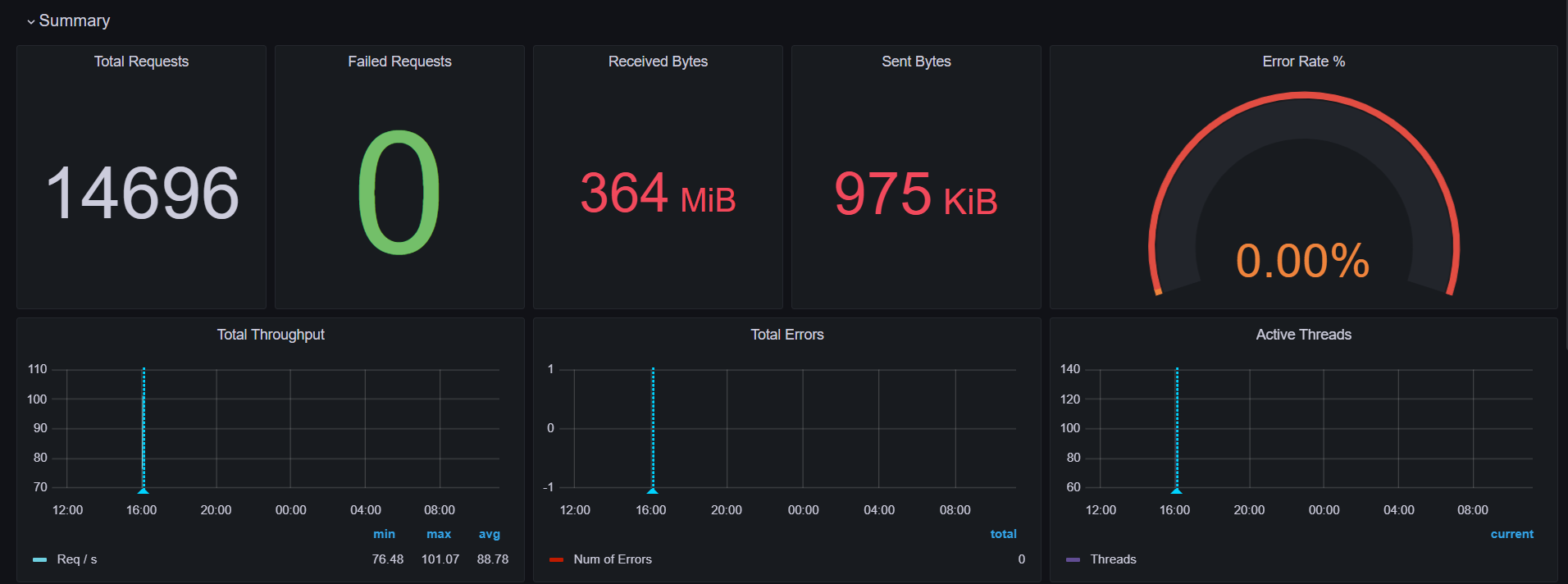1568x584 pixels.
Task: Open the Error Rate % panel title menu
Action: click(1303, 62)
